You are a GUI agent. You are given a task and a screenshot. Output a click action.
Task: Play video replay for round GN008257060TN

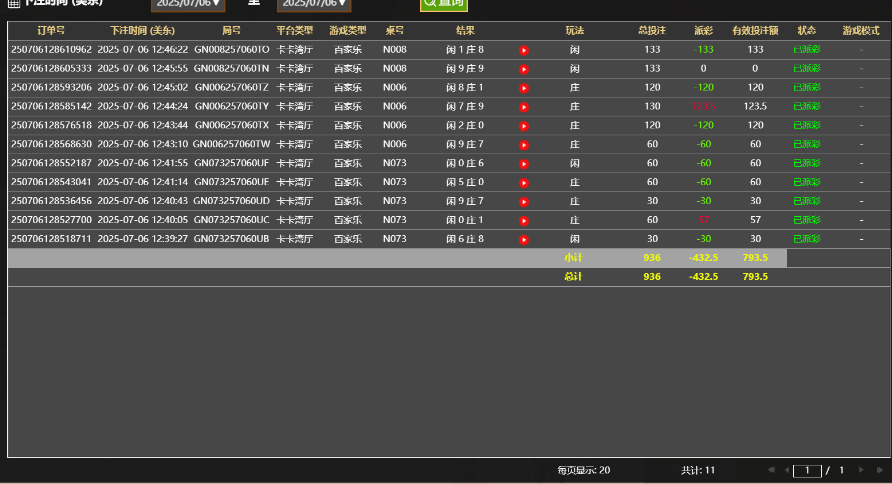[x=524, y=69]
